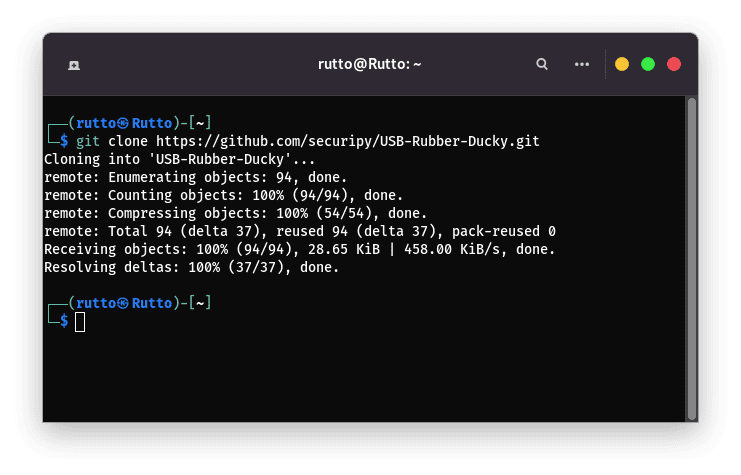This screenshot has height=475, width=741.
Task: Click the cursor block at the empty prompt
Action: pos(80,322)
